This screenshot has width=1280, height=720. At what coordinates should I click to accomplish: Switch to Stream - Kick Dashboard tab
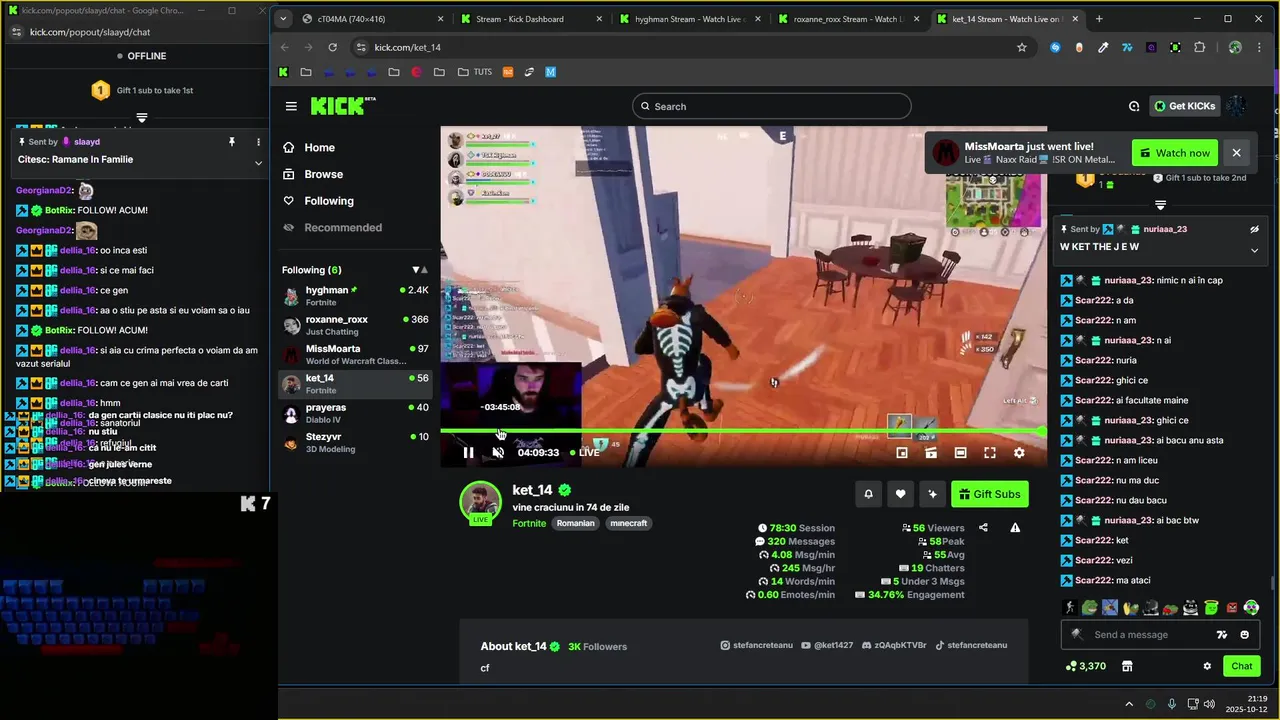(x=530, y=19)
